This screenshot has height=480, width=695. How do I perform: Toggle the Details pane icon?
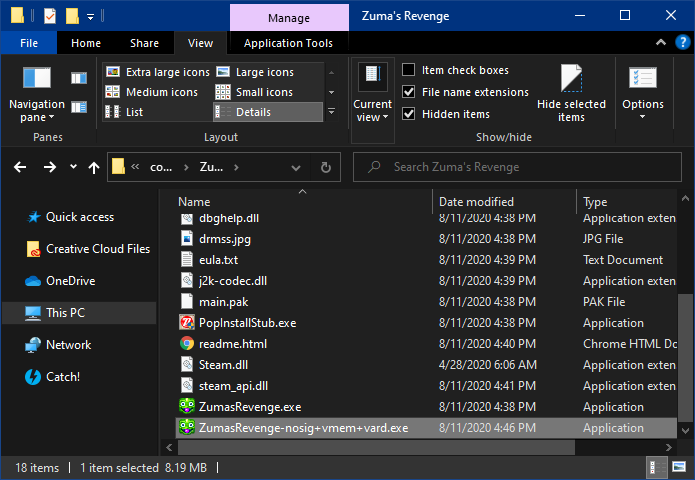(79, 107)
